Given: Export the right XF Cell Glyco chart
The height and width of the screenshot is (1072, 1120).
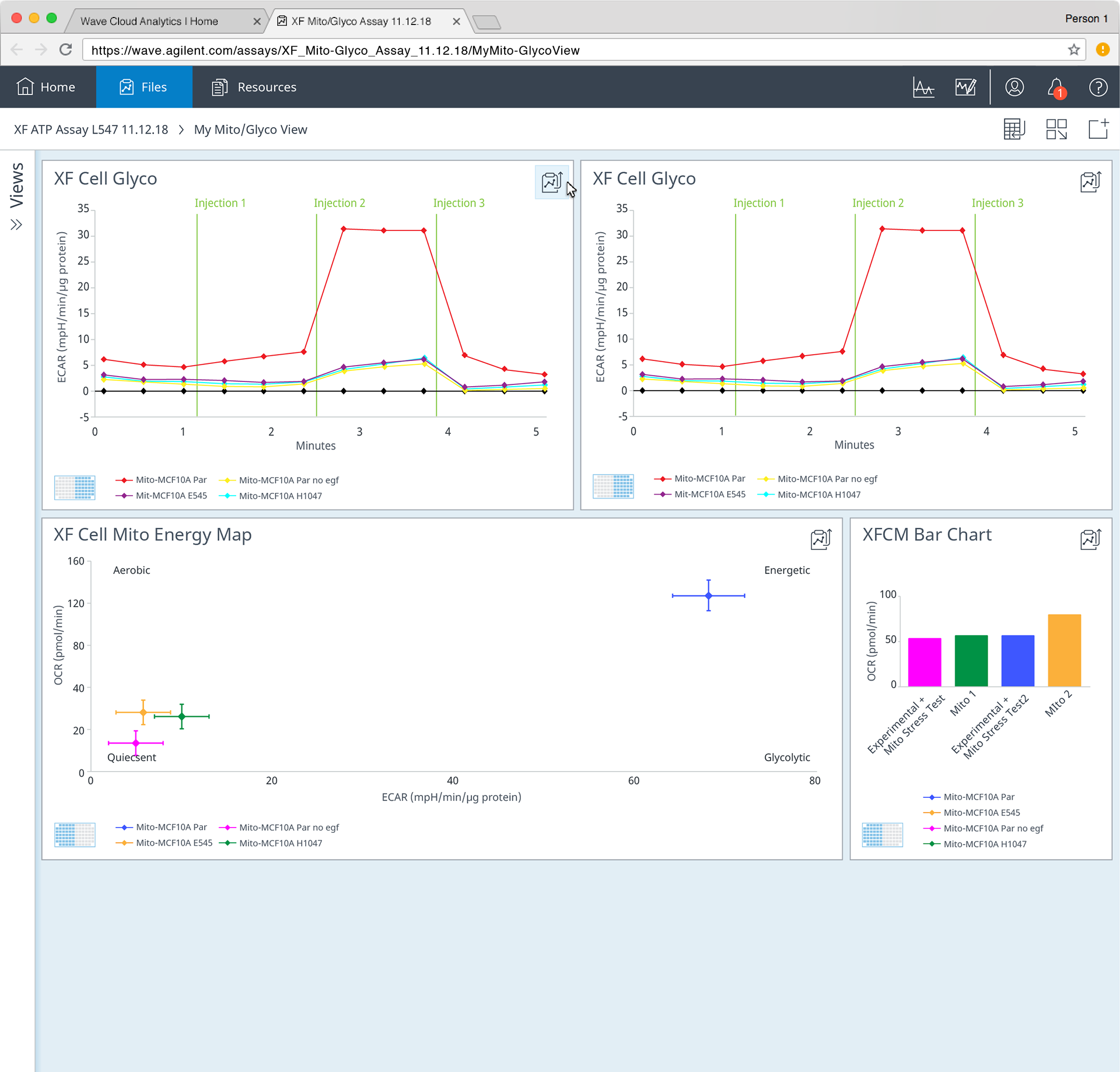Looking at the screenshot, I should click(x=1090, y=182).
